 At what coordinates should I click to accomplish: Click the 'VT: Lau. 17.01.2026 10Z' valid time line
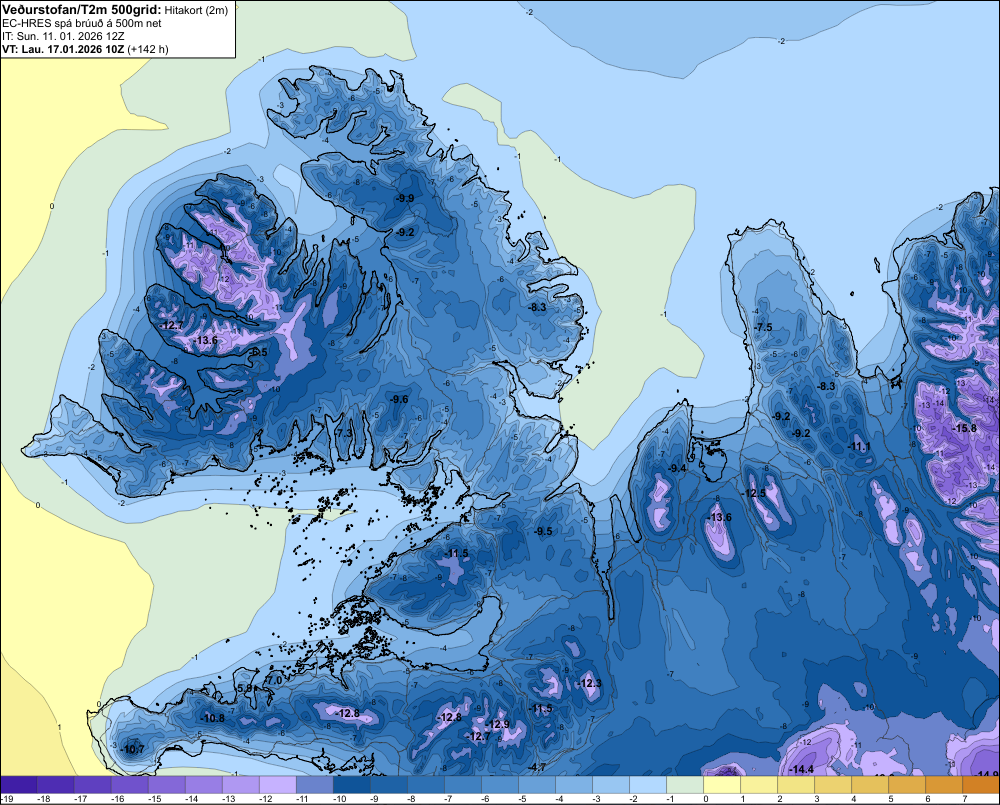coord(63,49)
